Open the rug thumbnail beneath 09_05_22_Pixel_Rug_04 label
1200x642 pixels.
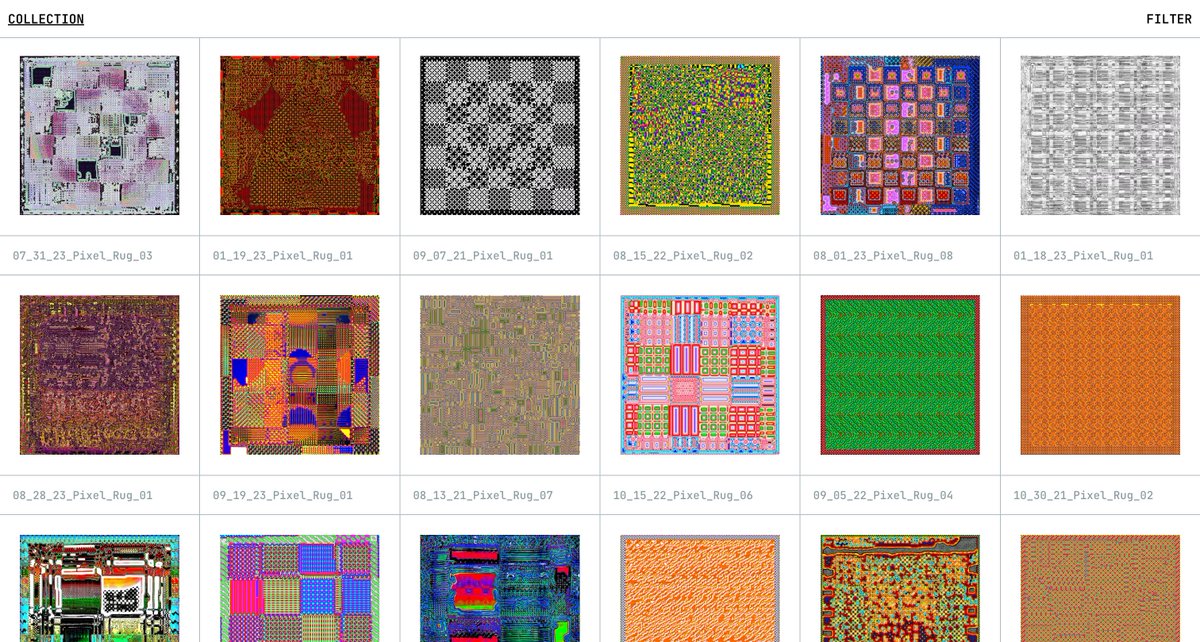(900, 589)
